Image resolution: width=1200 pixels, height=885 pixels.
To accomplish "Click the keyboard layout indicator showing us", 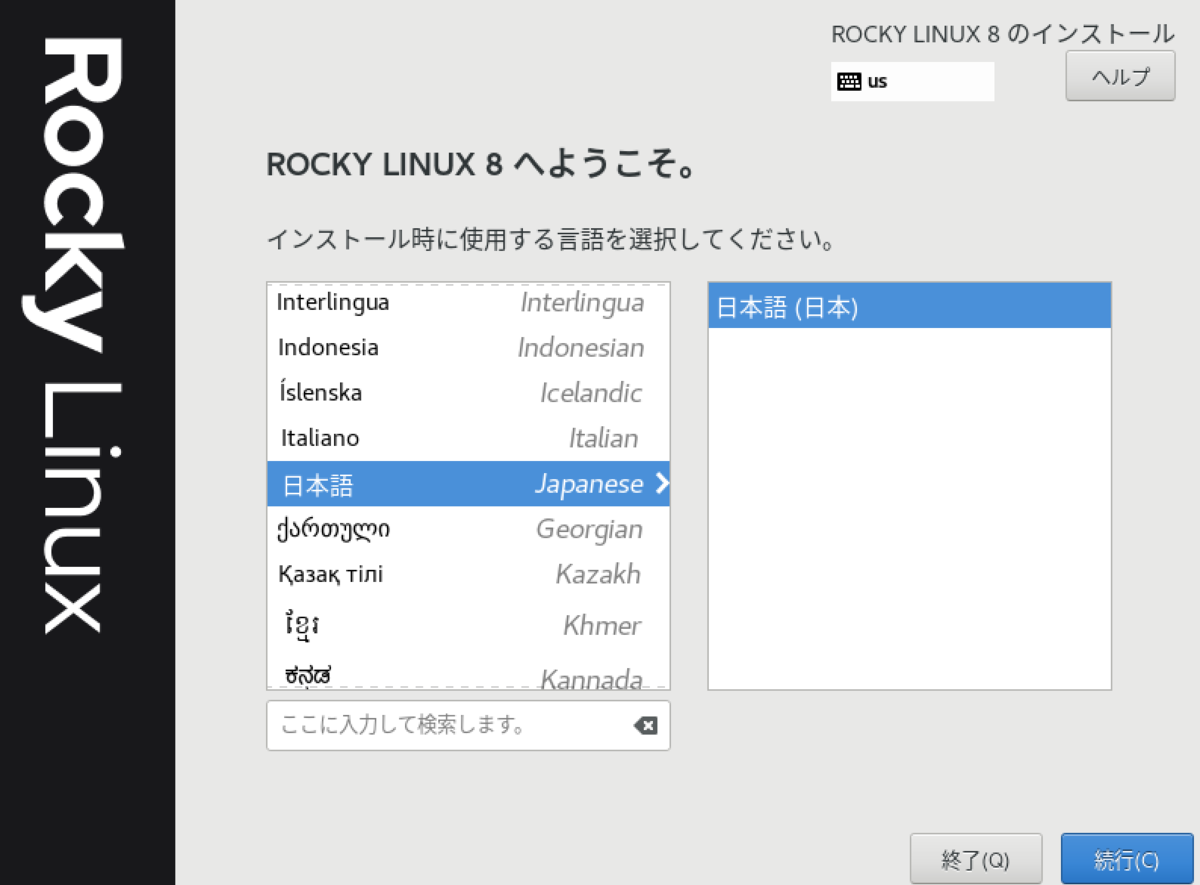I will [x=876, y=81].
